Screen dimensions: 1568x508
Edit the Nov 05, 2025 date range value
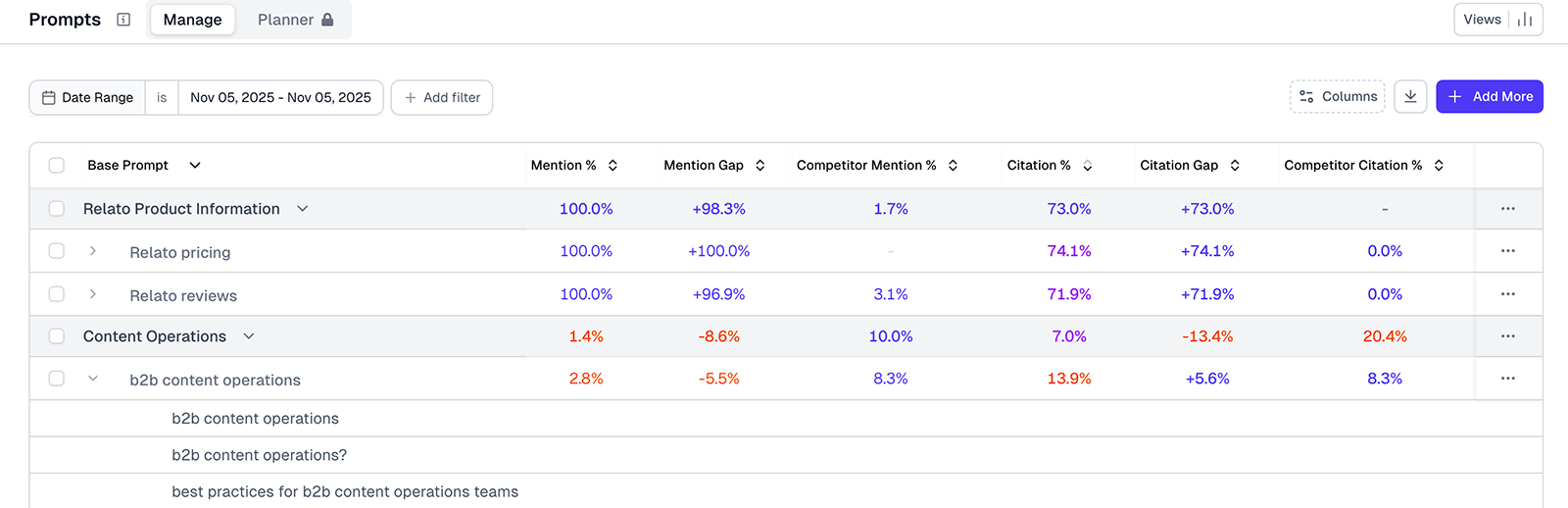(280, 98)
